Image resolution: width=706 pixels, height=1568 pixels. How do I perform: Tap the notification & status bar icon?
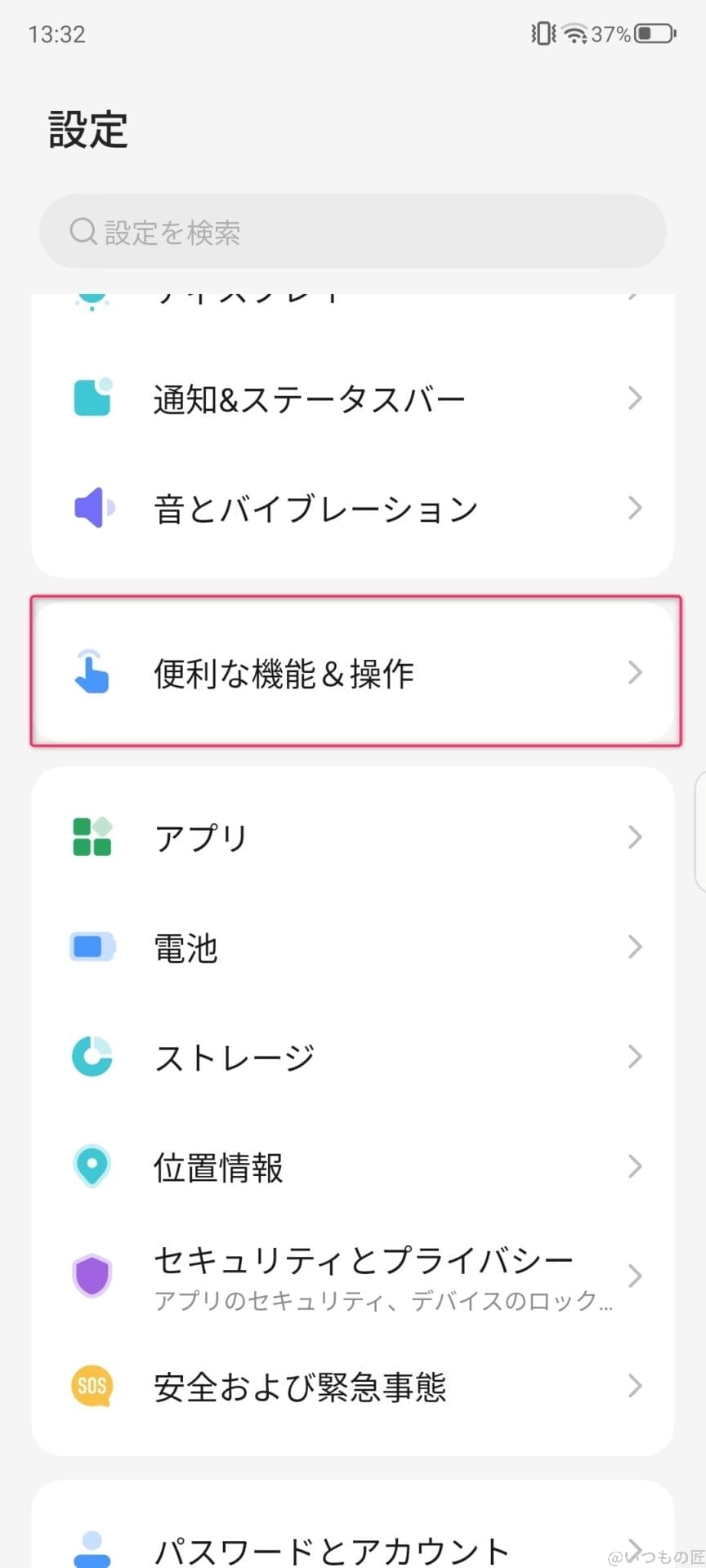point(92,398)
